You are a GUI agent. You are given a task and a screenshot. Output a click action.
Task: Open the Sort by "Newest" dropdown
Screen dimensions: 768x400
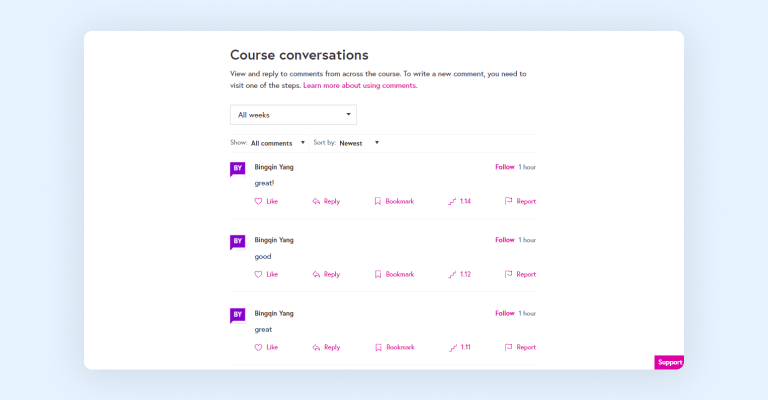[x=359, y=143]
